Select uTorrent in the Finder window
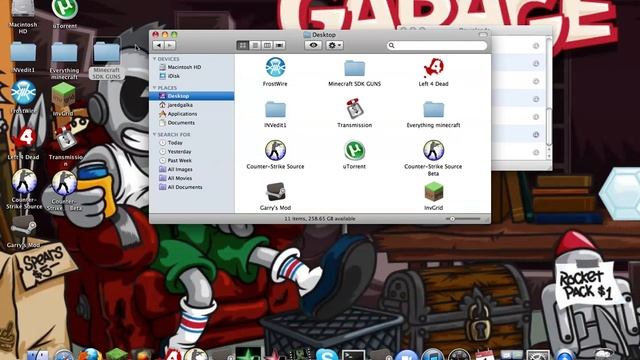Image resolution: width=640 pixels, height=360 pixels. point(354,150)
